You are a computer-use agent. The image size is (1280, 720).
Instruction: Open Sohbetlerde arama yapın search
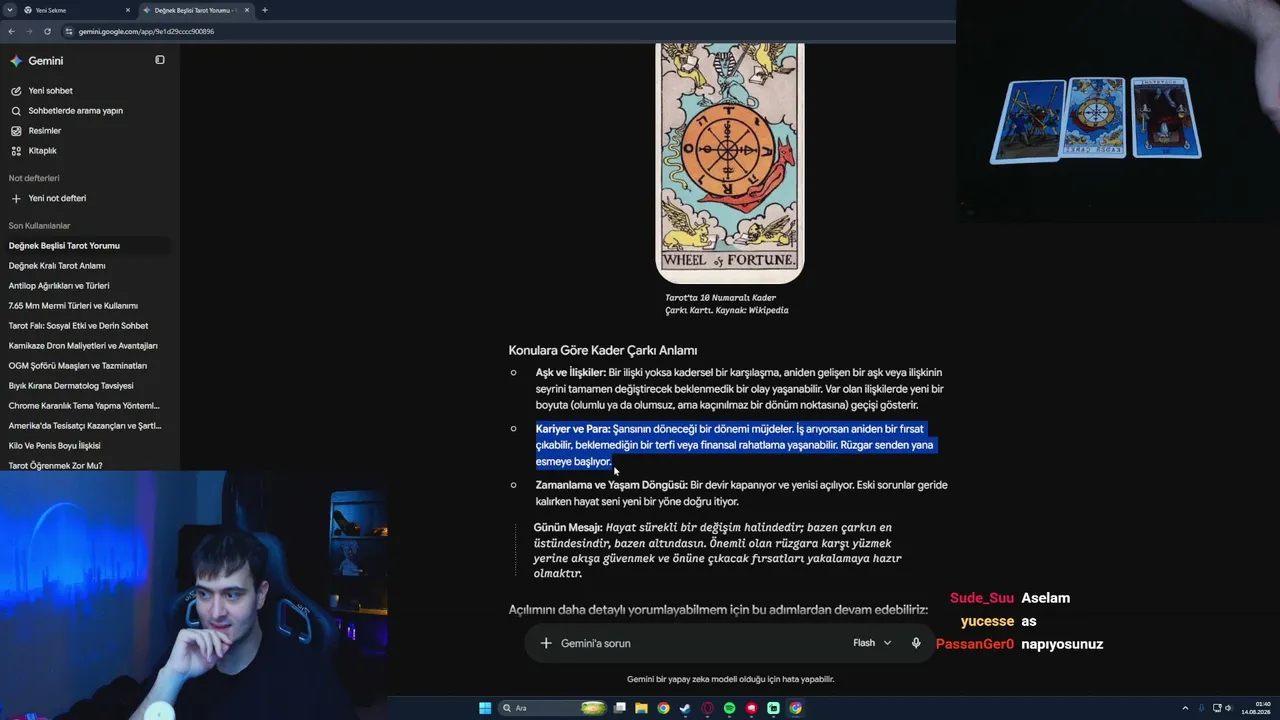(66, 111)
